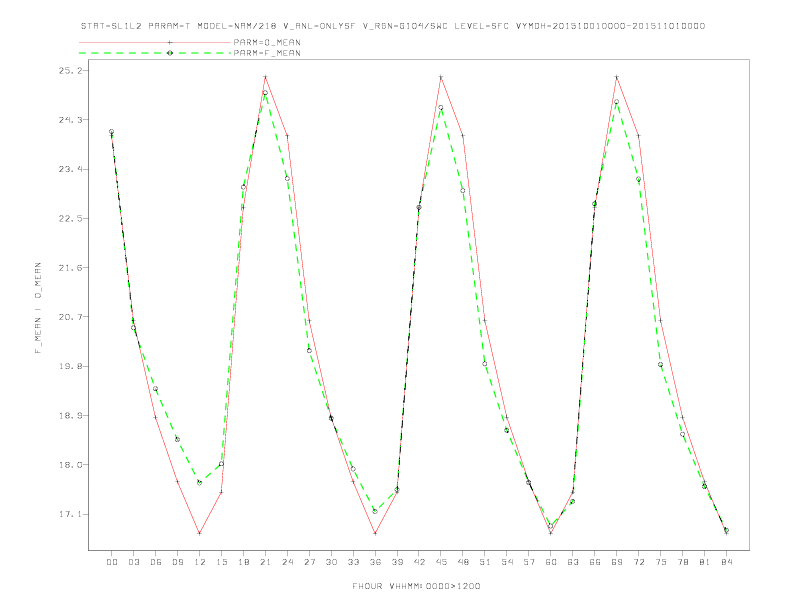Click the 84 forecast hour tick label
This screenshot has width=792, height=612.
click(726, 562)
